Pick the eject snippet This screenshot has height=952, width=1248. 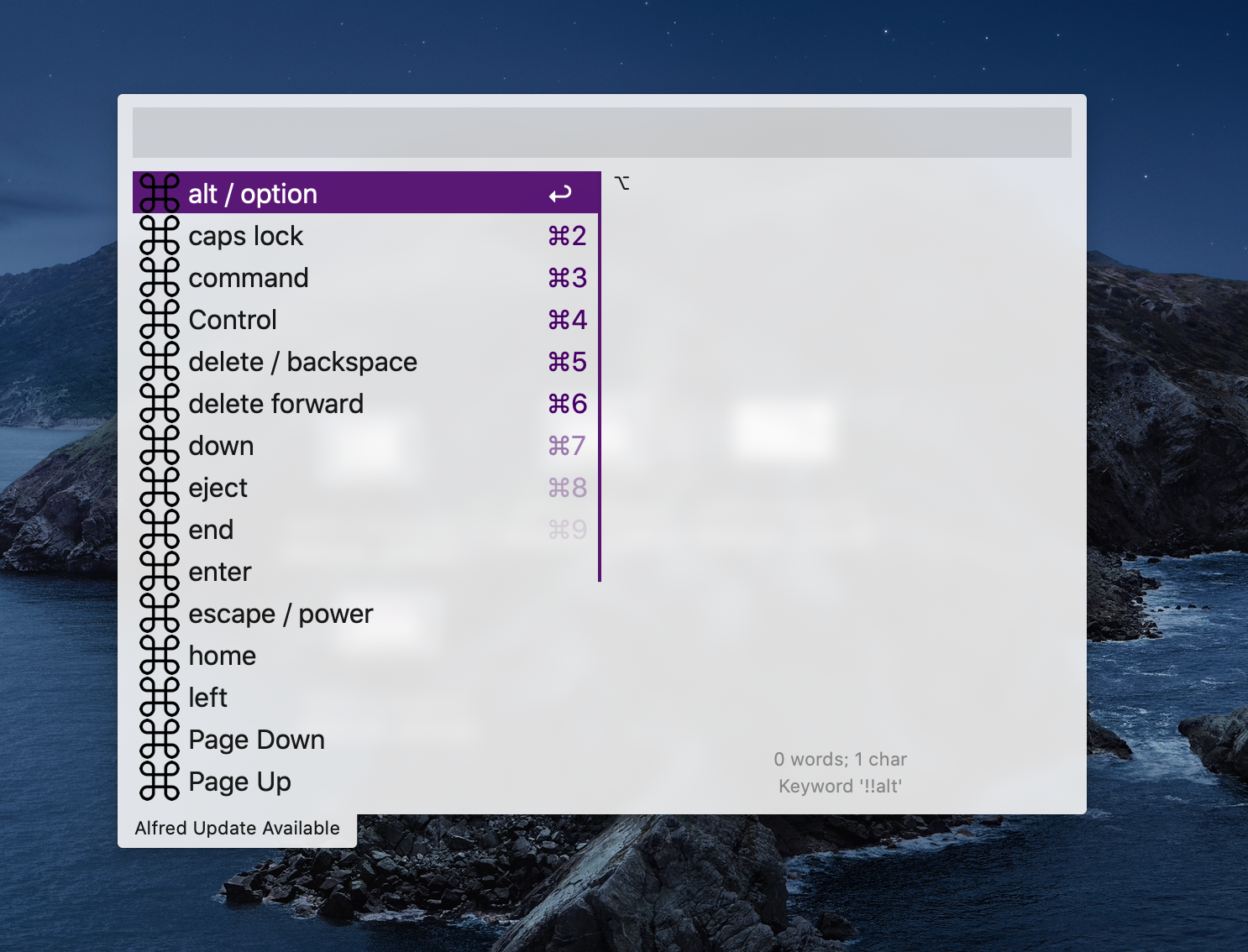[x=367, y=487]
